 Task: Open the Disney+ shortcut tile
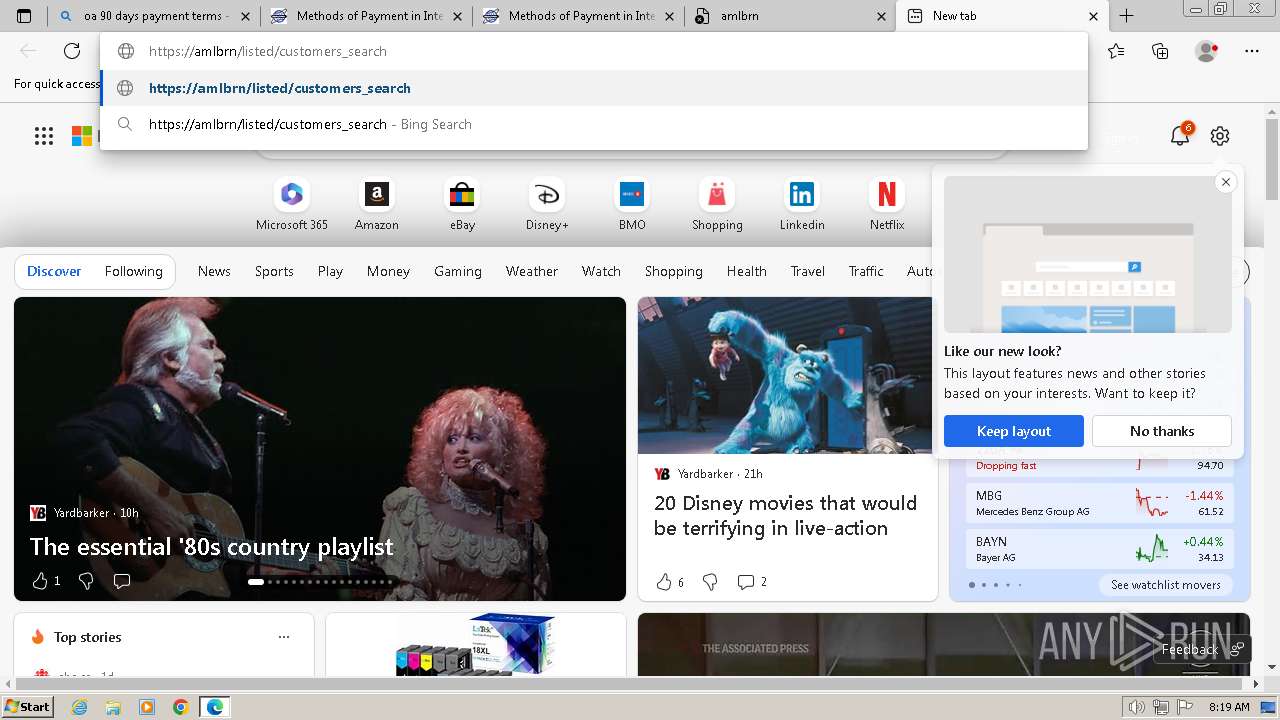tap(547, 205)
